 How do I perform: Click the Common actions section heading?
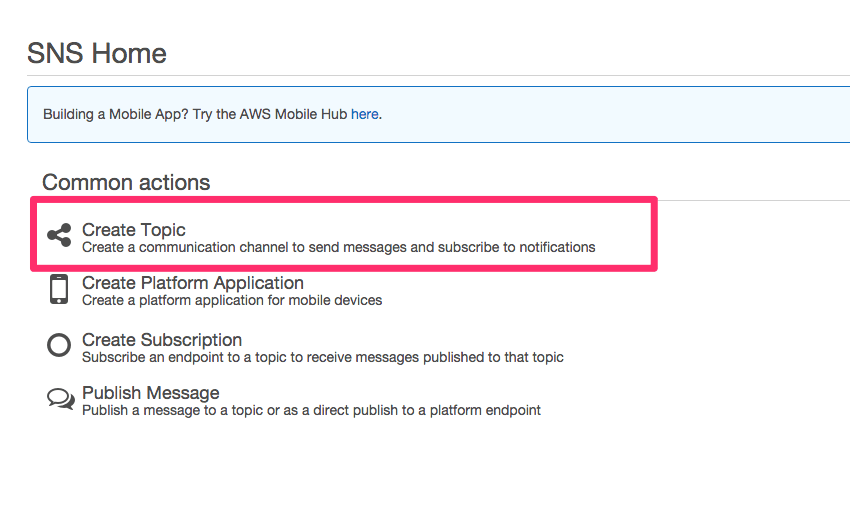point(126,182)
